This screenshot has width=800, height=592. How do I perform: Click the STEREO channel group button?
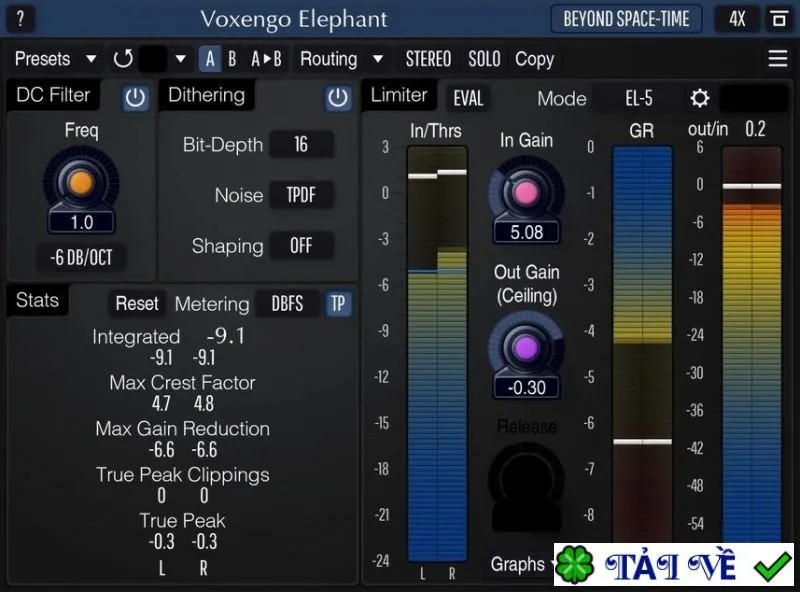tap(428, 59)
